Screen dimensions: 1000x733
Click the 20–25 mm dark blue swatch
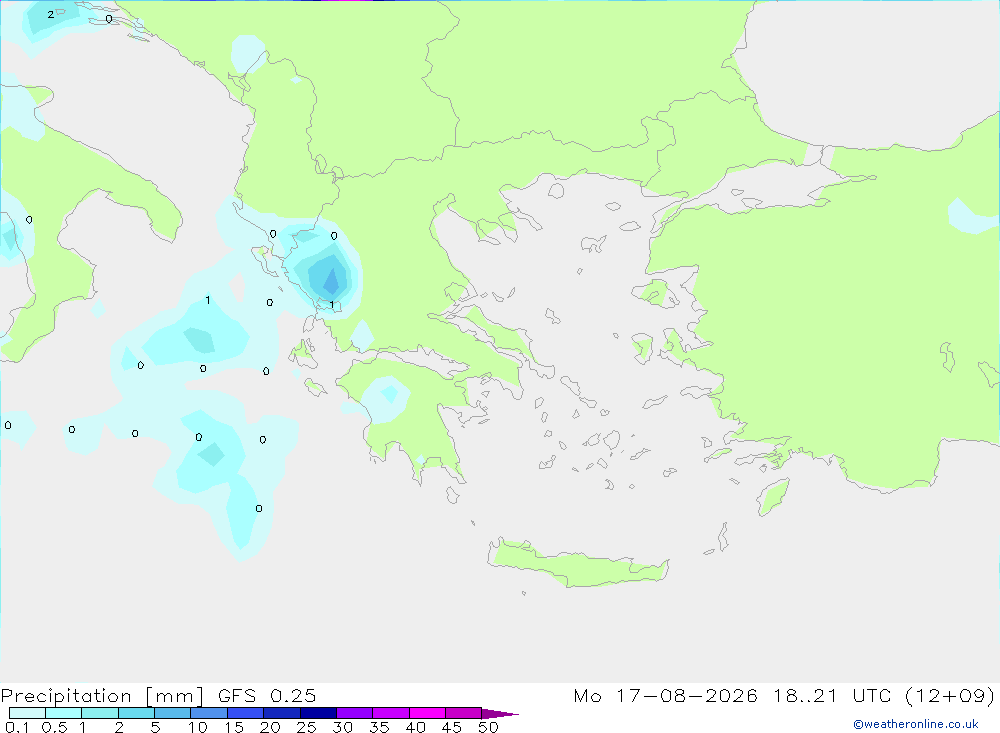point(281,713)
